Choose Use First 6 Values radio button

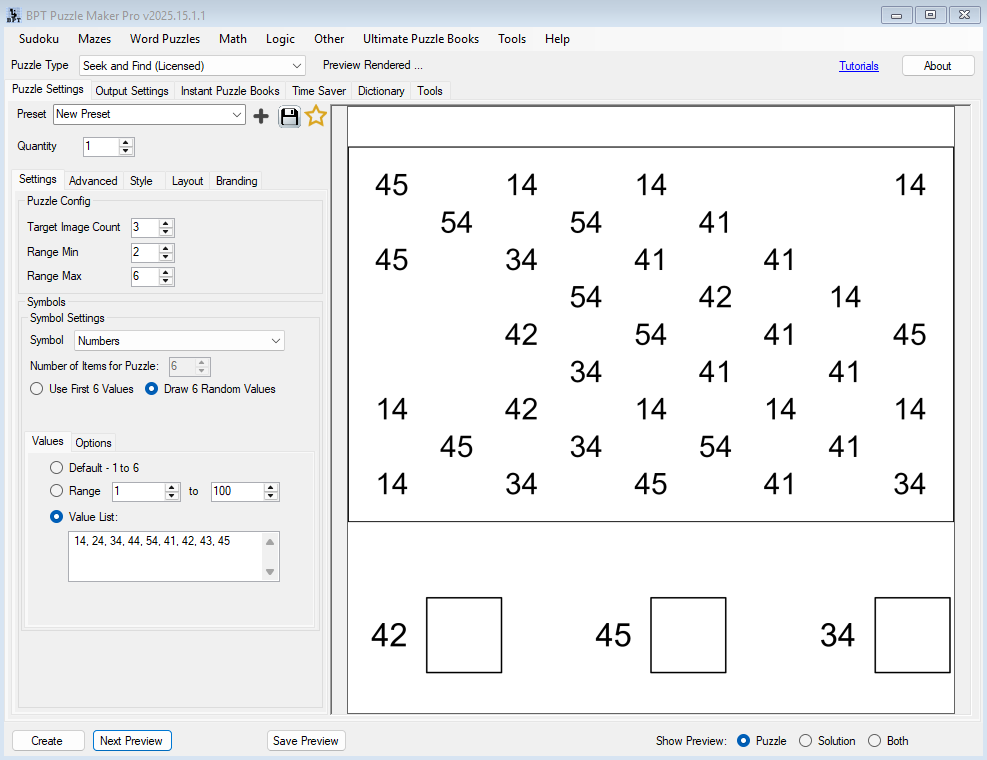37,389
